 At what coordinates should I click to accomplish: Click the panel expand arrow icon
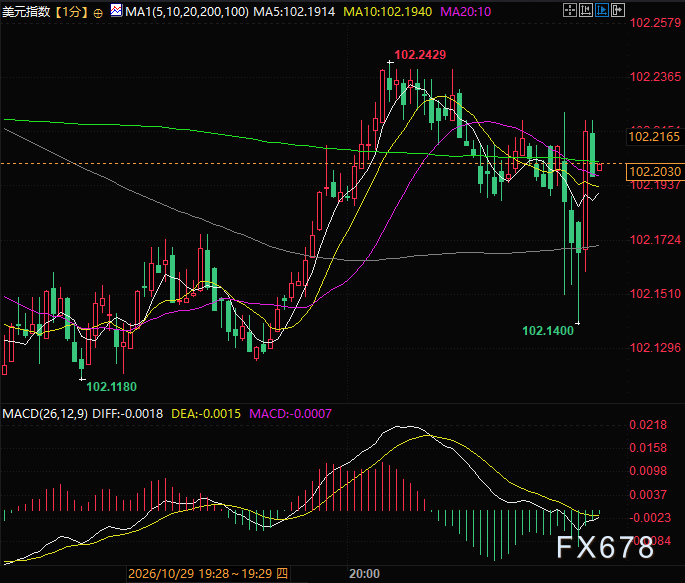coord(618,10)
